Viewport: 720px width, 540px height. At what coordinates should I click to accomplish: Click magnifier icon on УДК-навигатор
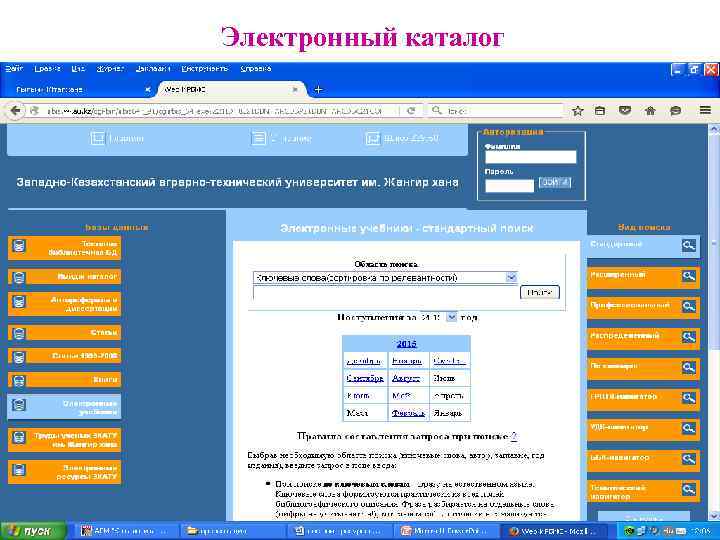[x=689, y=428]
